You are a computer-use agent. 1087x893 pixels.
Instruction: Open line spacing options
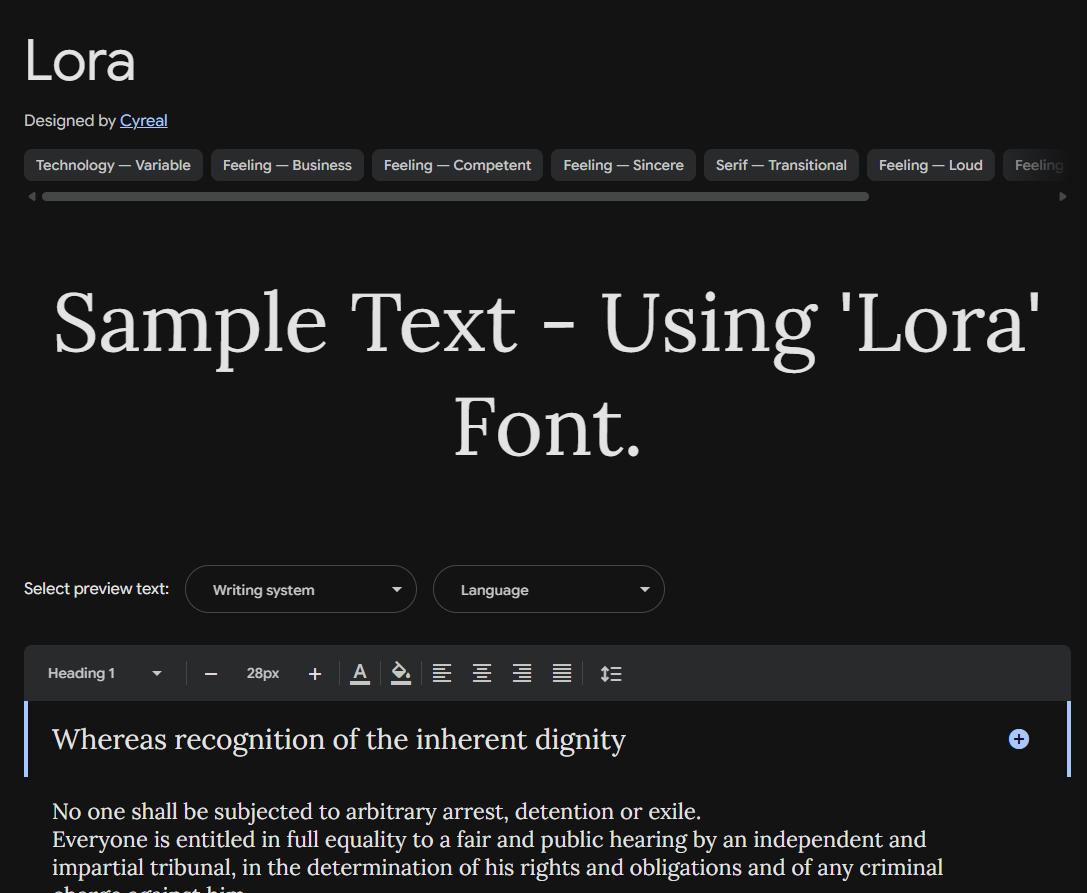611,673
